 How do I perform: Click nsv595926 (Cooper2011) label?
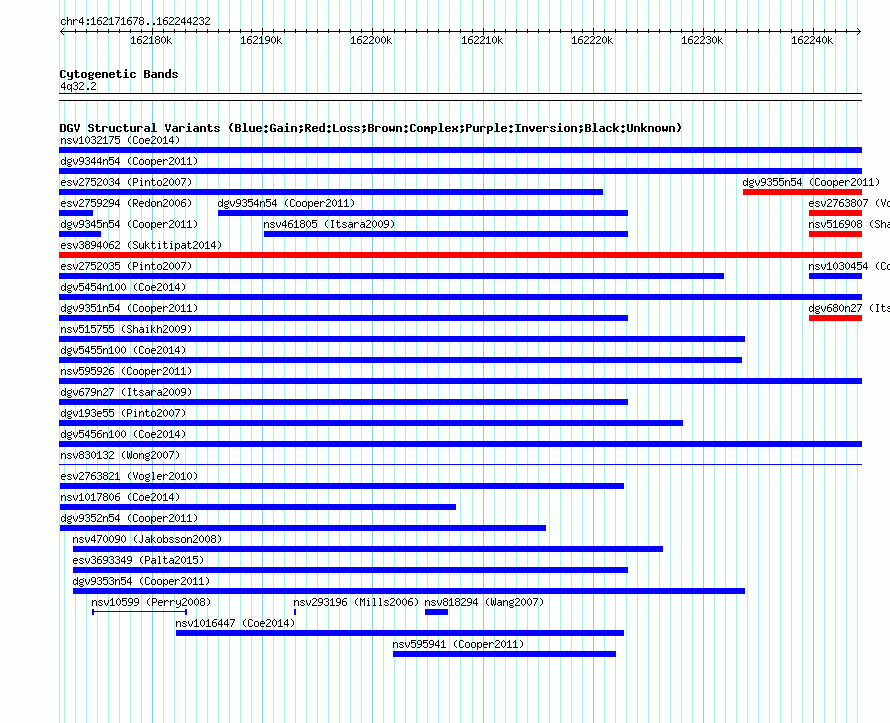(x=126, y=371)
